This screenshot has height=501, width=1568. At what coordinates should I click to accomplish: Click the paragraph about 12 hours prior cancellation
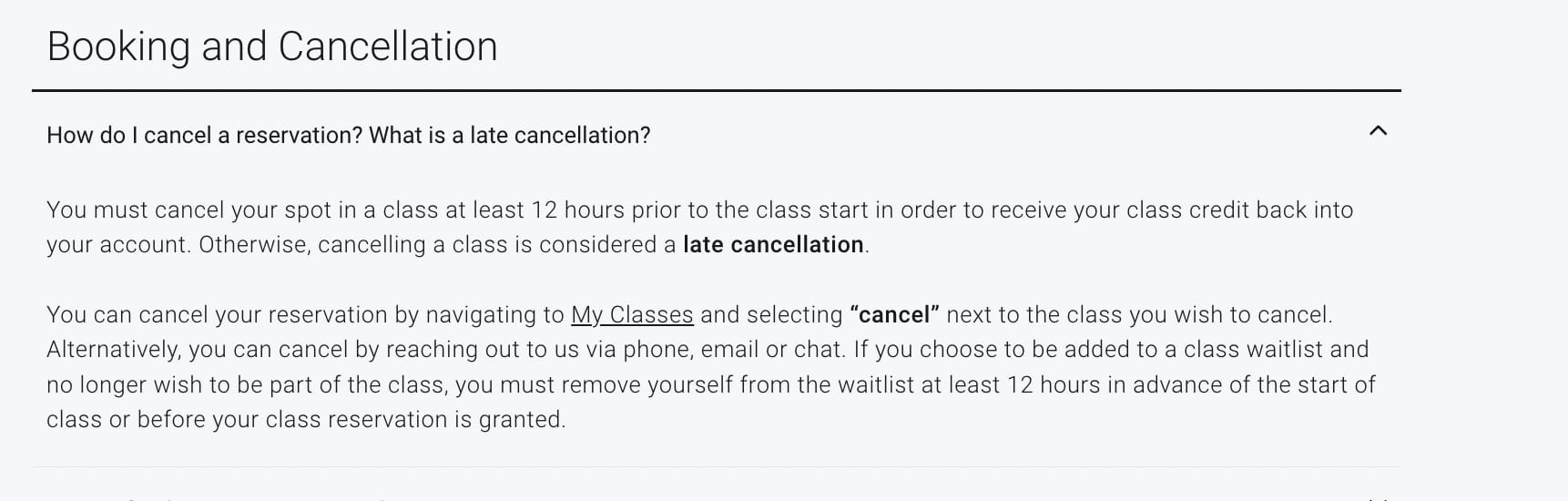(x=699, y=228)
